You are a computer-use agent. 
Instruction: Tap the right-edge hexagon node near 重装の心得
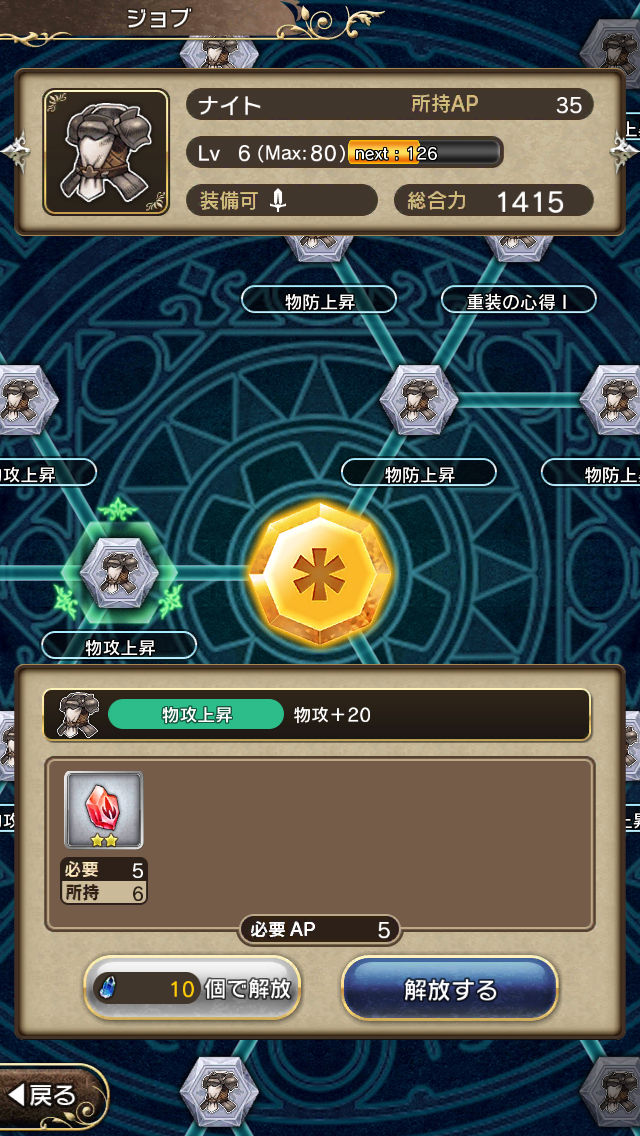pyautogui.click(x=612, y=400)
